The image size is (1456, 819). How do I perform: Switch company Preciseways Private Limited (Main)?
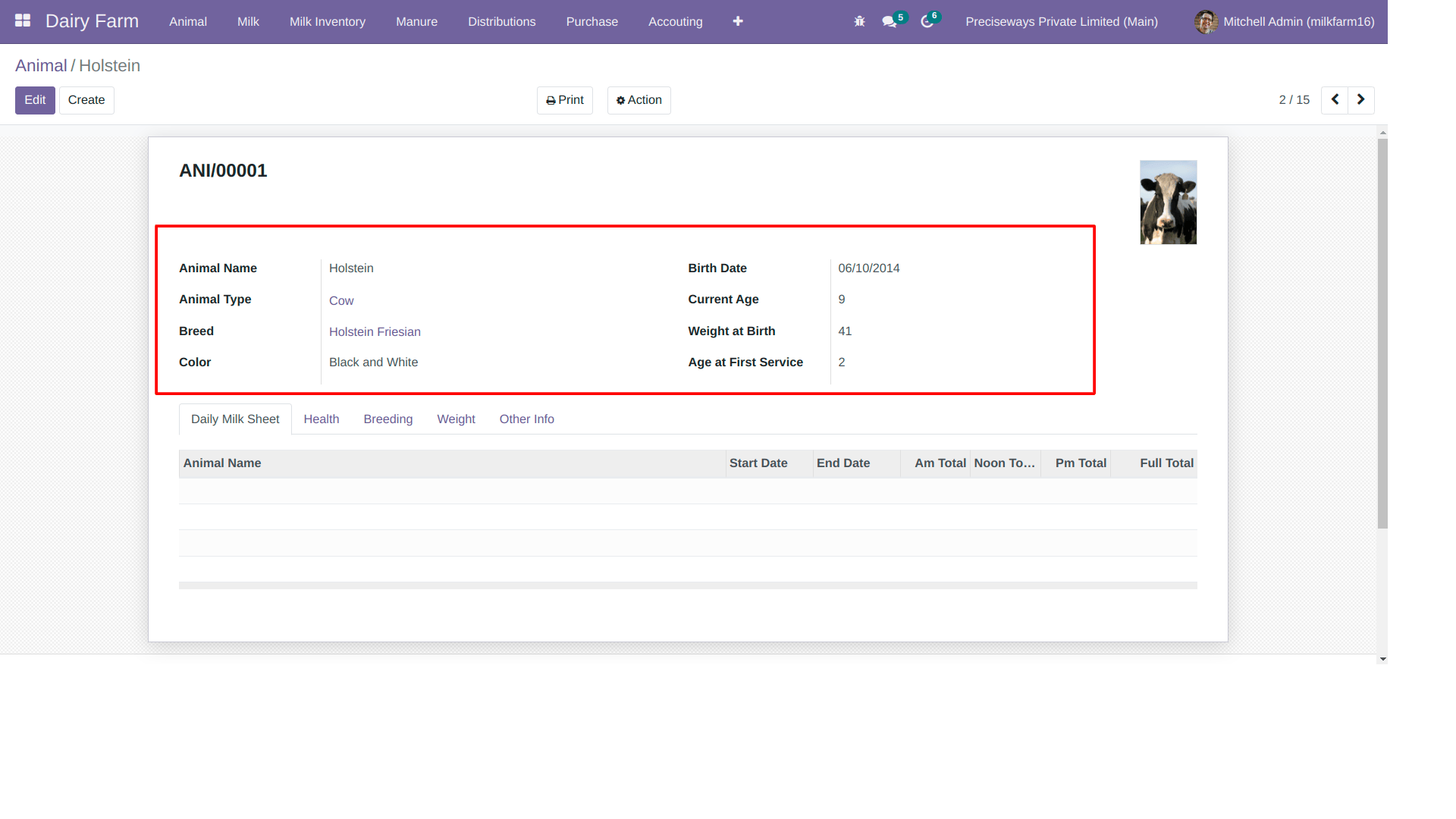click(1062, 21)
